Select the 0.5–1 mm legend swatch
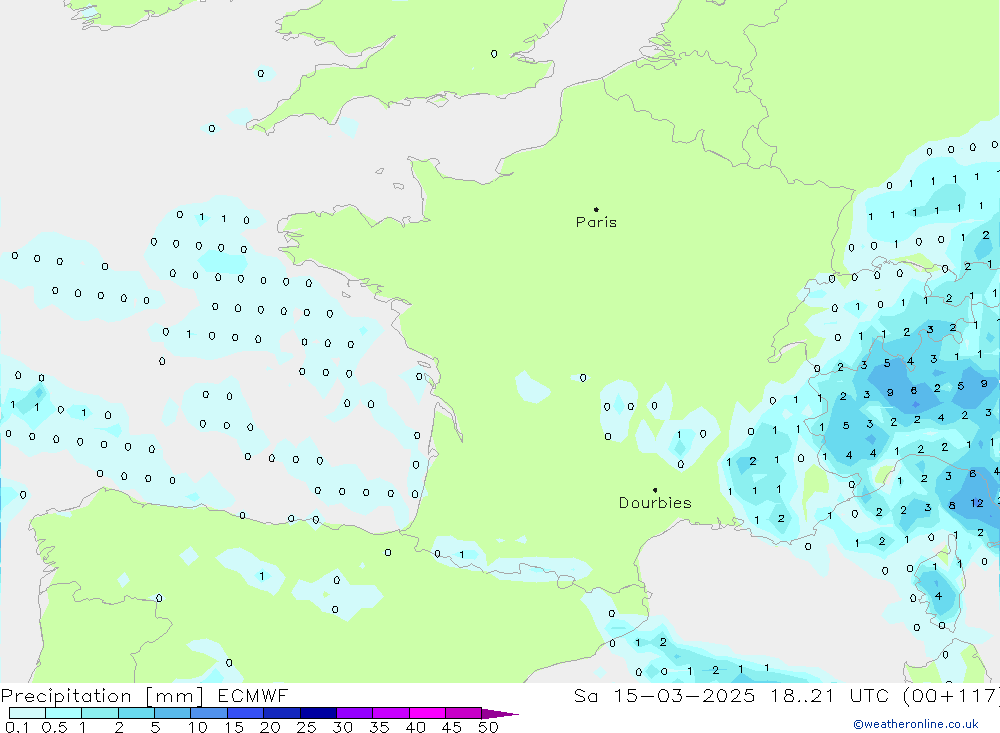This screenshot has height=733, width=1000. [63, 713]
